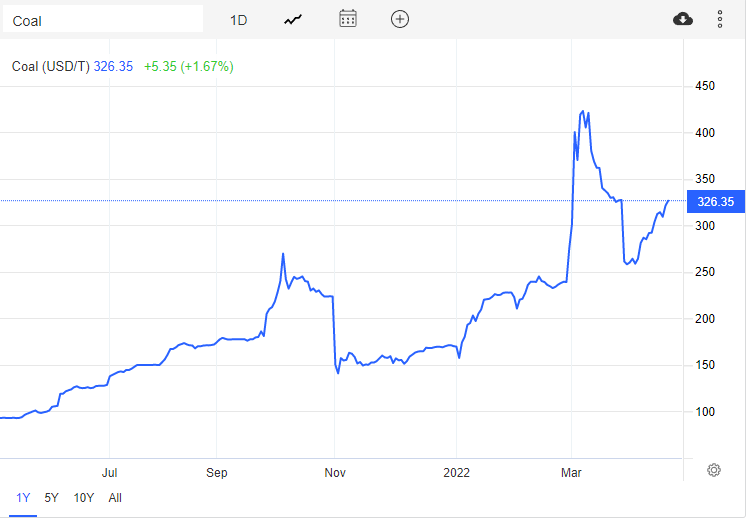Select the 1Y time range tab

tap(22, 497)
